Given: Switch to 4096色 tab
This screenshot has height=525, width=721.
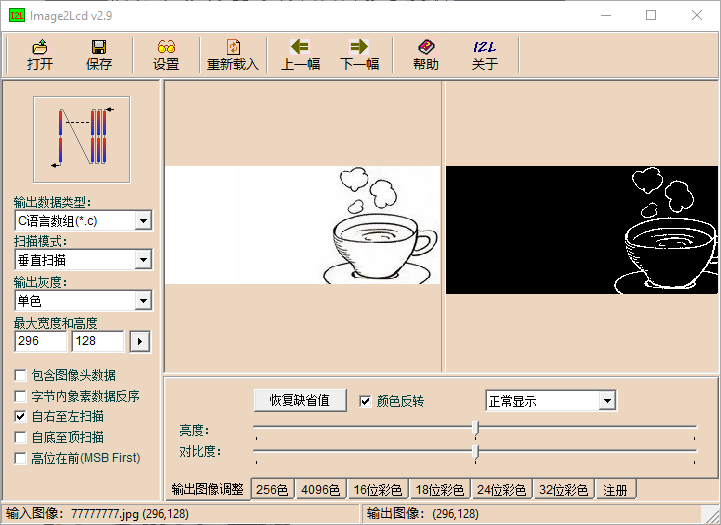Looking at the screenshot, I should 320,490.
